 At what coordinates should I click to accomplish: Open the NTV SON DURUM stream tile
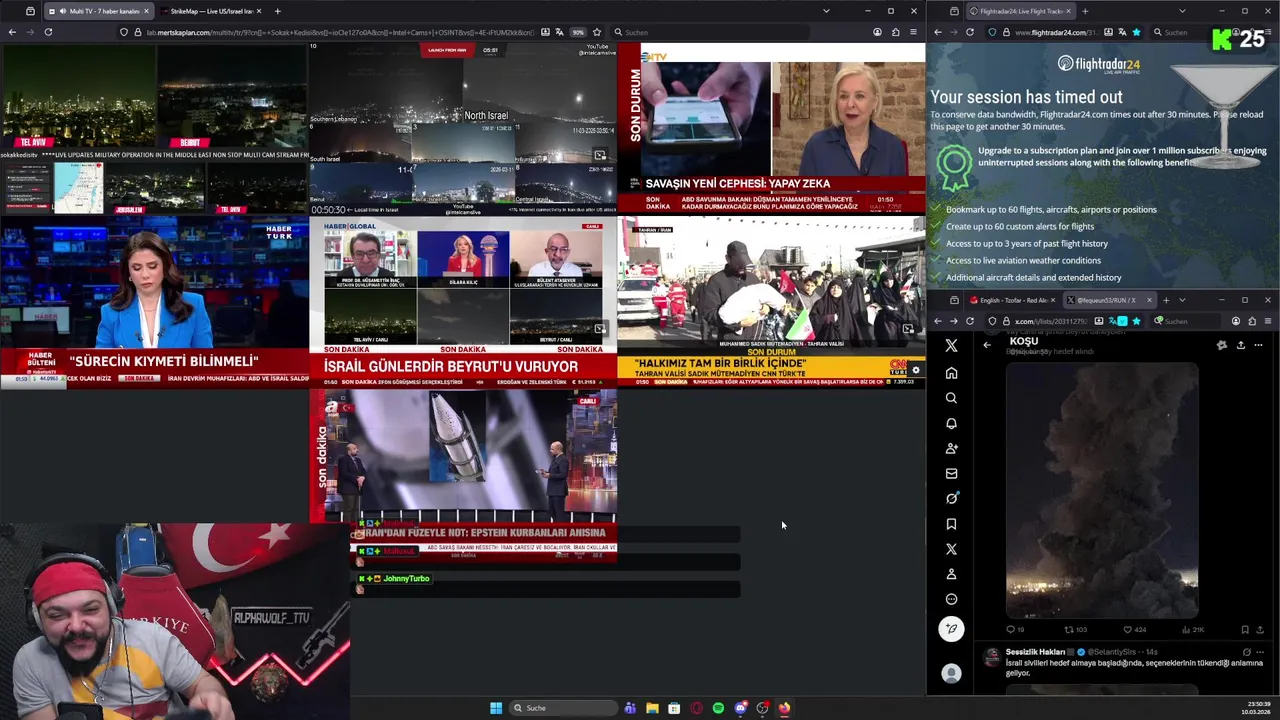(771, 129)
